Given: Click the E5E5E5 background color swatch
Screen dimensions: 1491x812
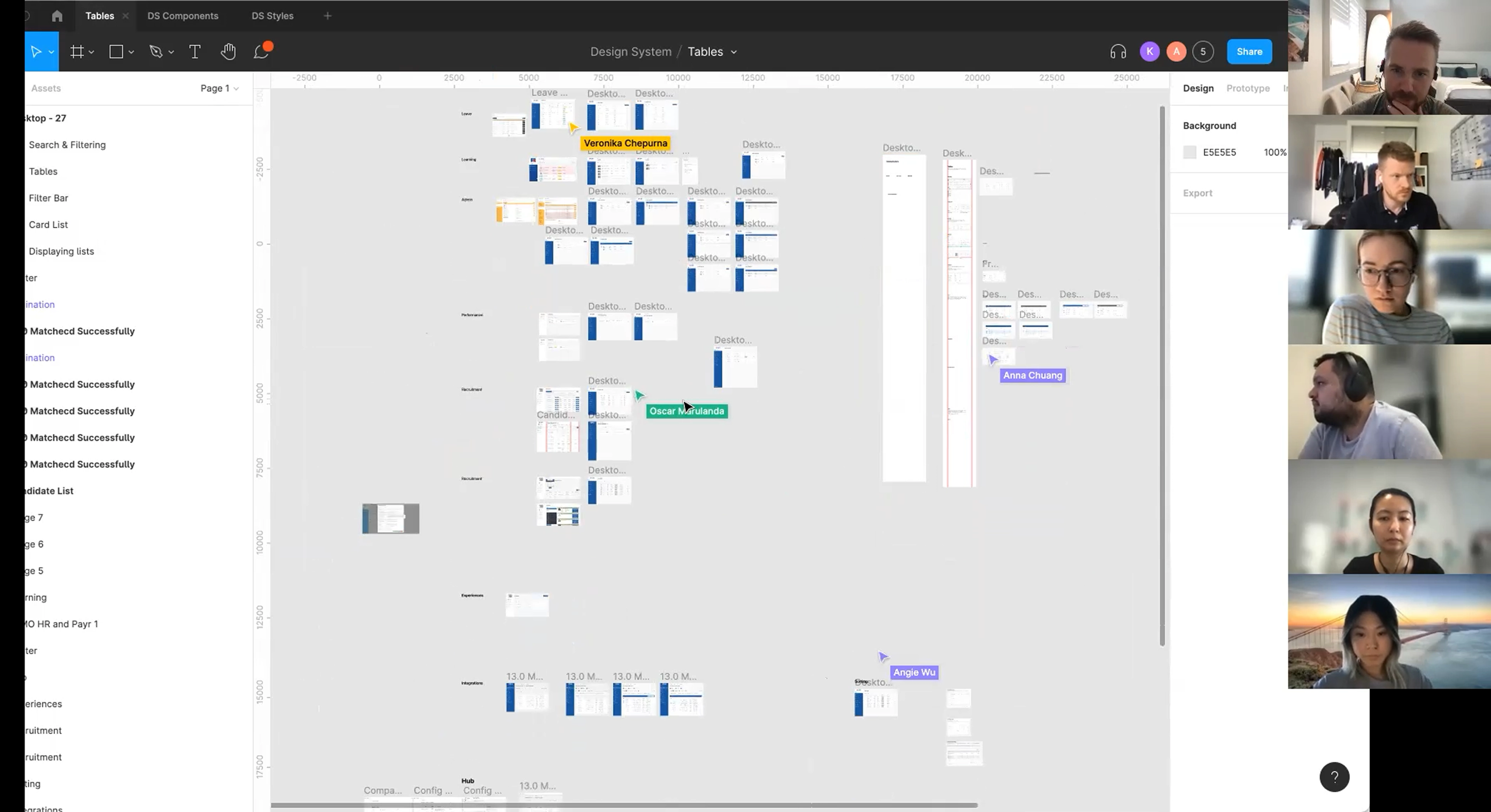Looking at the screenshot, I should [x=1189, y=152].
